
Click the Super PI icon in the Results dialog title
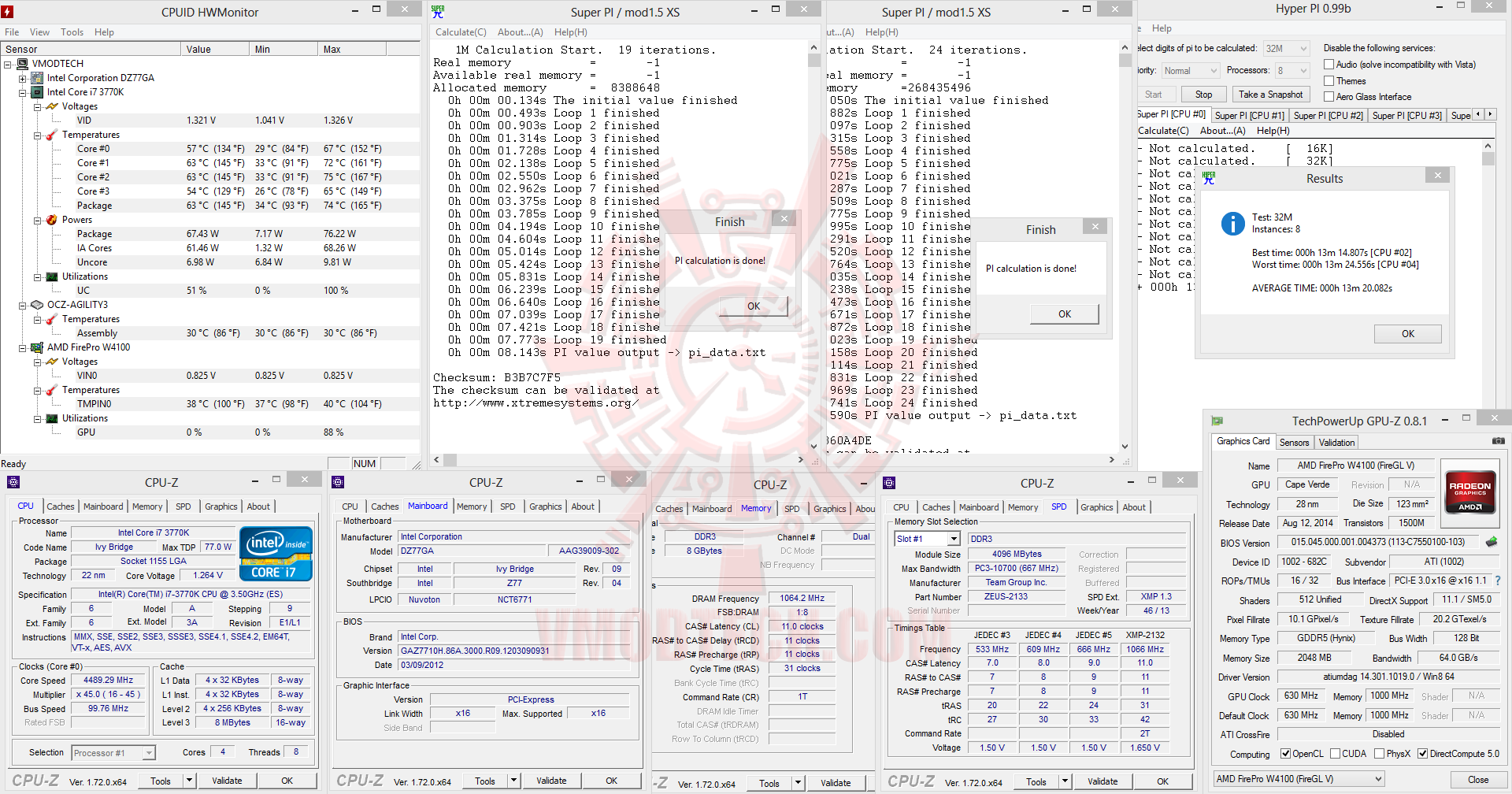point(1209,178)
